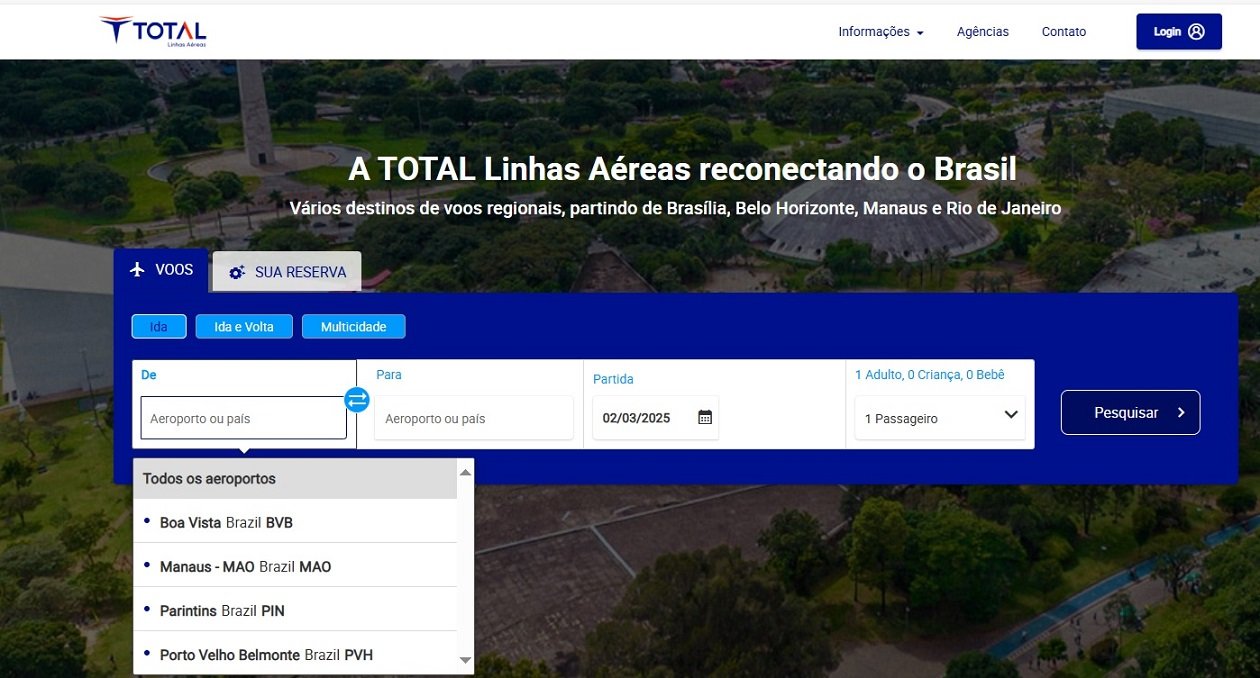Switch to the SUA RESERVA tab
This screenshot has width=1260, height=678.
pyautogui.click(x=287, y=272)
